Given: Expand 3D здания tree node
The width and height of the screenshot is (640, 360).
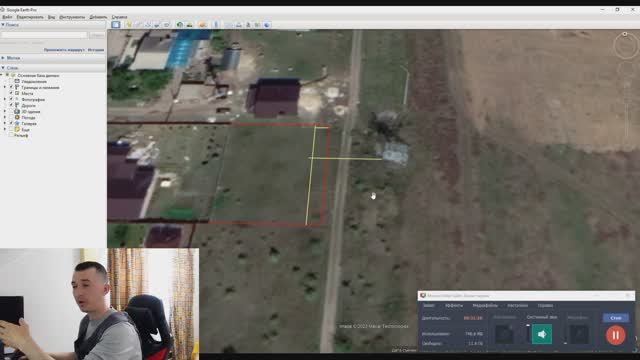Looking at the screenshot, I should click(5, 111).
